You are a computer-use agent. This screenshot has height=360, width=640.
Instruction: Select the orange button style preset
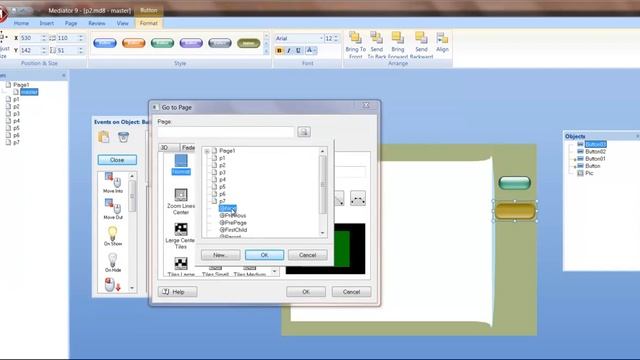coord(133,43)
